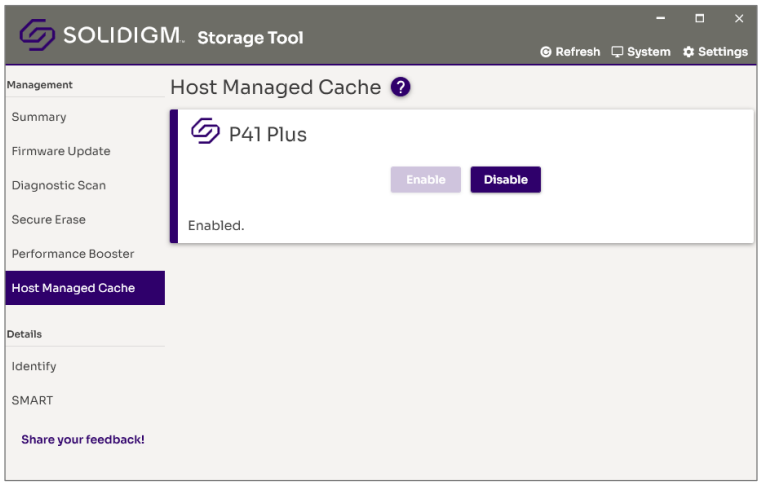763x485 pixels.
Task: Go to the Summary page
Action: pos(39,117)
